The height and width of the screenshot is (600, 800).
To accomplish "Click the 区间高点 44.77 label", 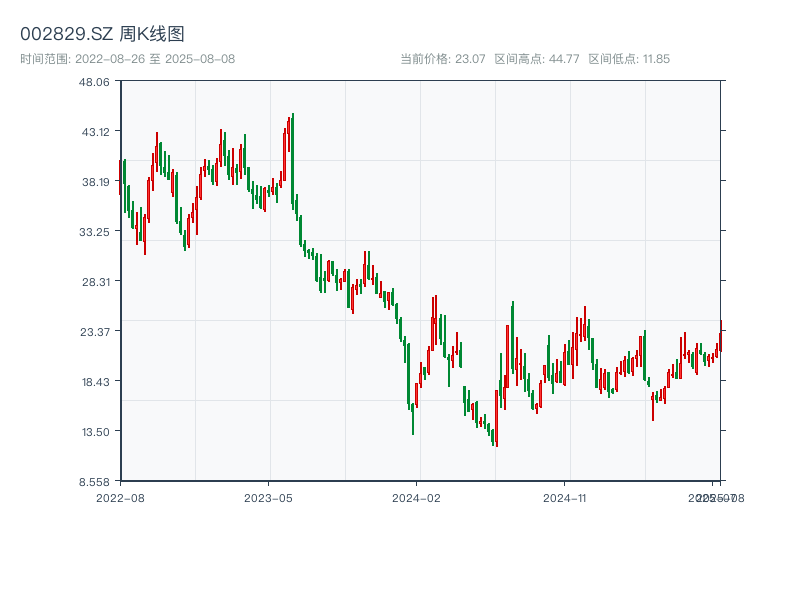I will pos(537,59).
